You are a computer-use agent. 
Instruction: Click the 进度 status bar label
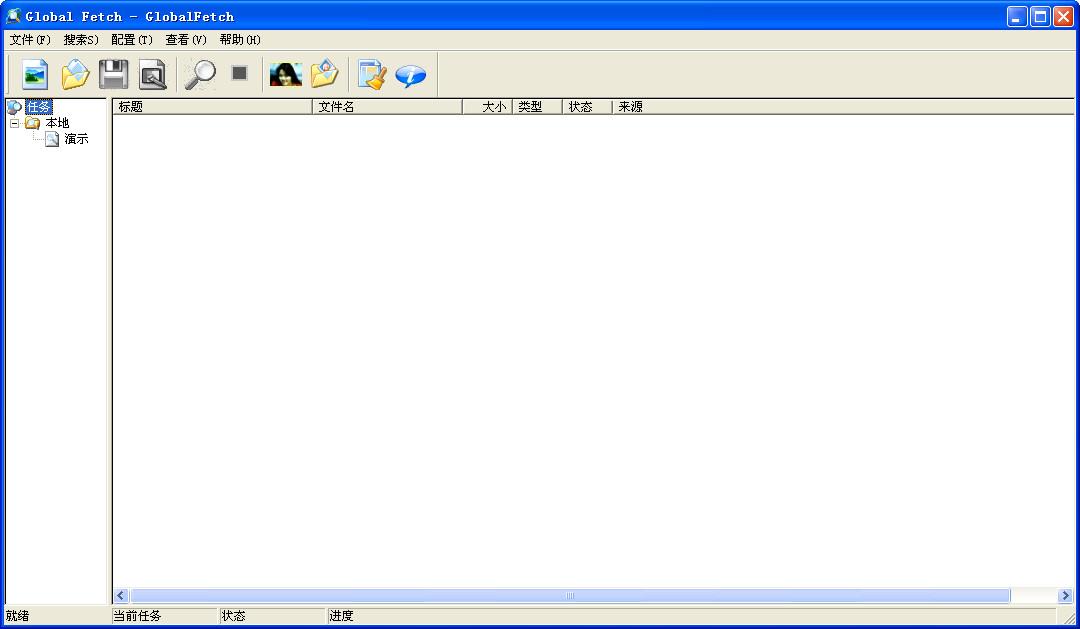point(342,616)
